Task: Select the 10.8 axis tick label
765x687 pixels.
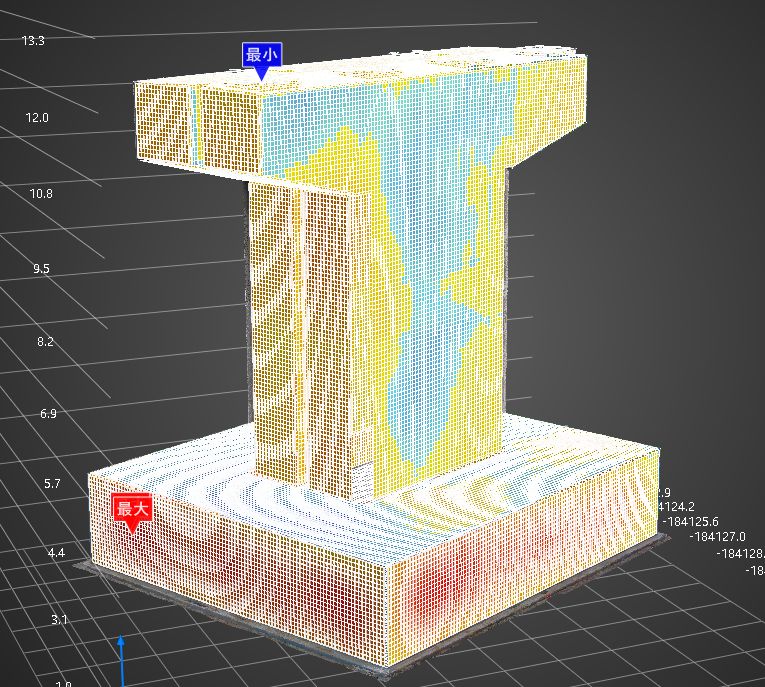Action: 41,193
